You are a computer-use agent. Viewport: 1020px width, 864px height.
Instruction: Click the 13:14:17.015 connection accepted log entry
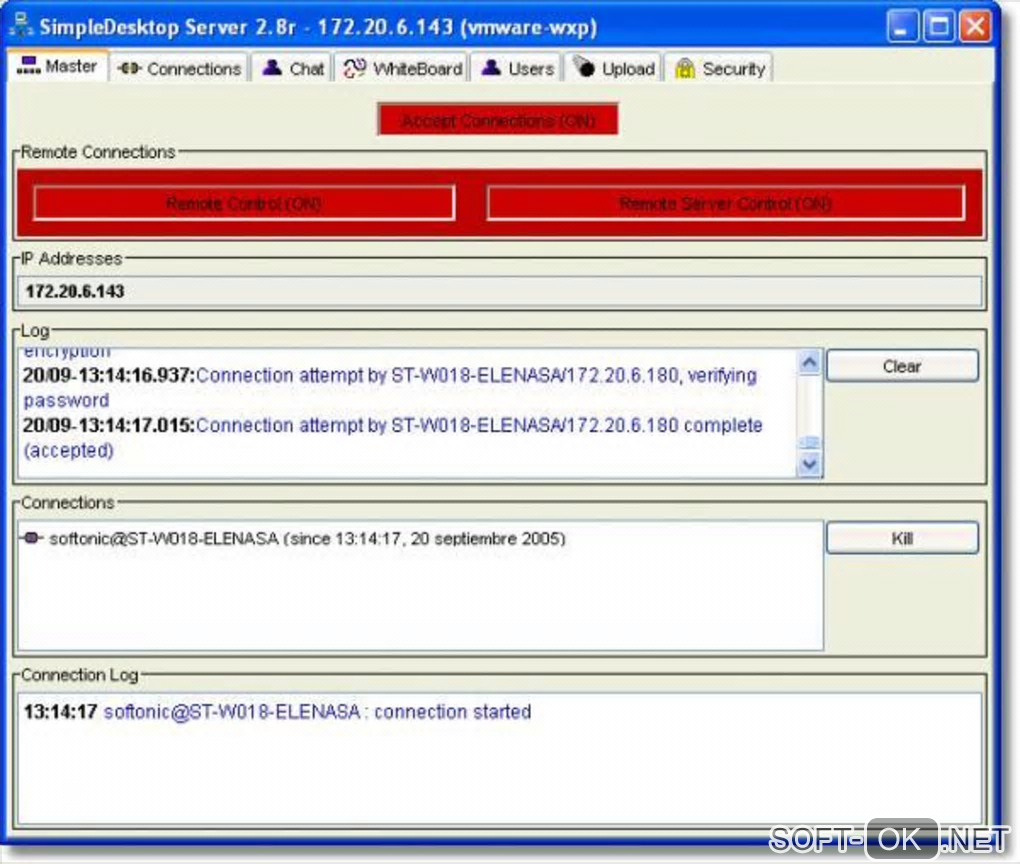393,438
